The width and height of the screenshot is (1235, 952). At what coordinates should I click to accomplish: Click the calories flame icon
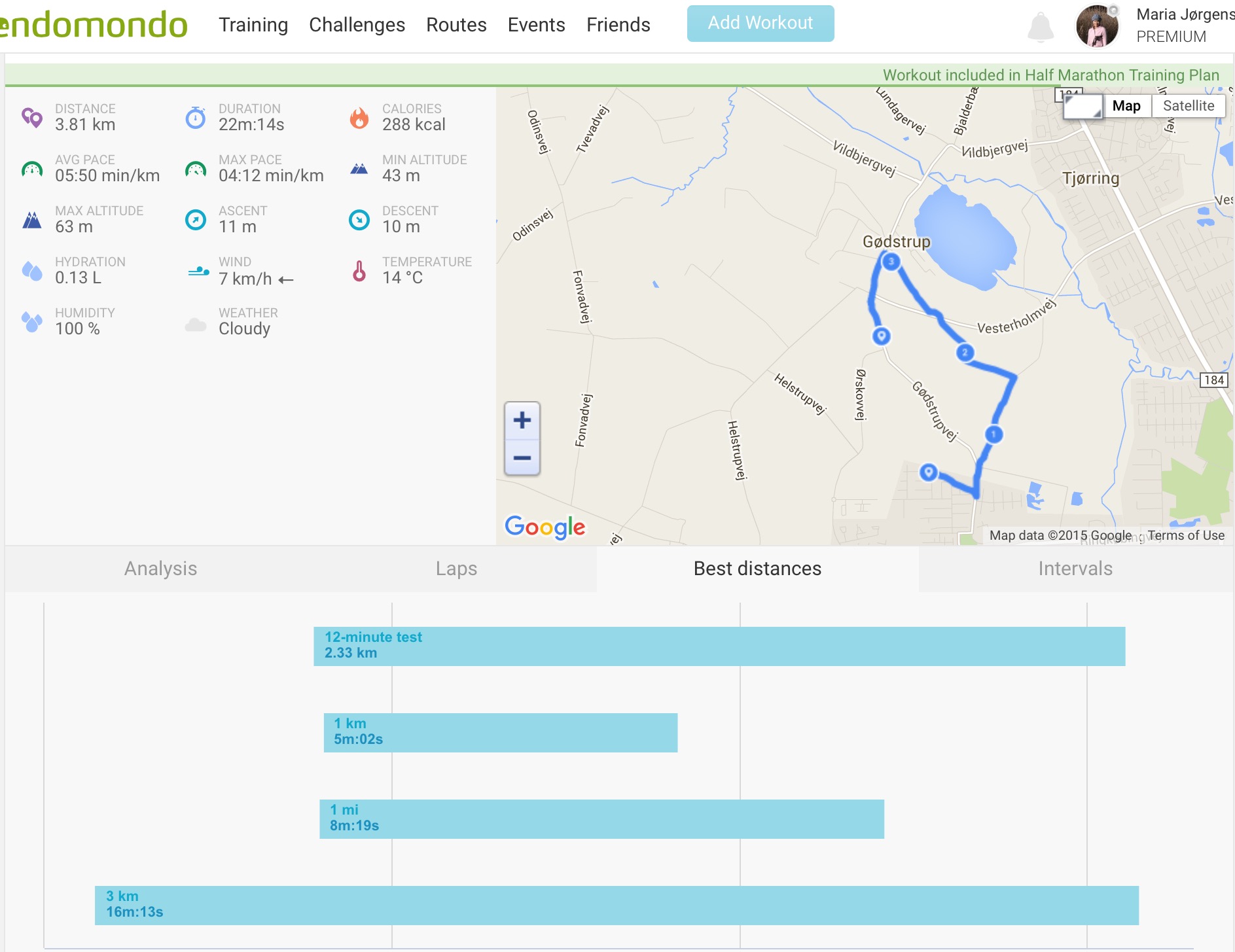pyautogui.click(x=359, y=118)
